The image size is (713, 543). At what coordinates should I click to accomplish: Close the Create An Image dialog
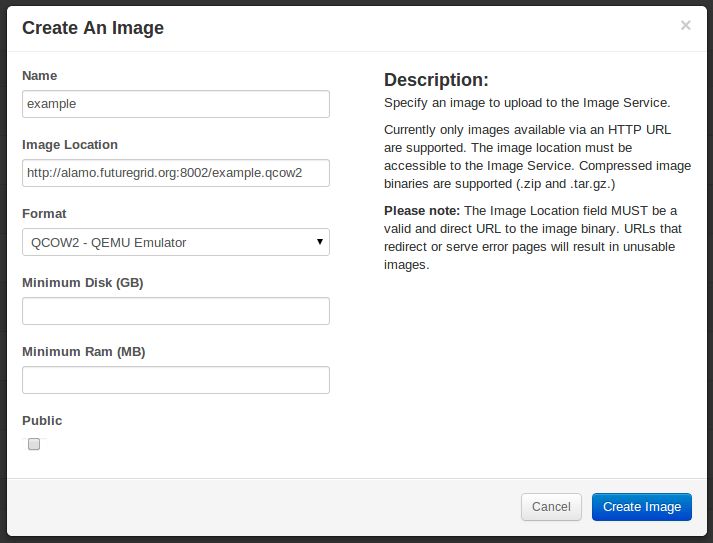click(x=685, y=25)
